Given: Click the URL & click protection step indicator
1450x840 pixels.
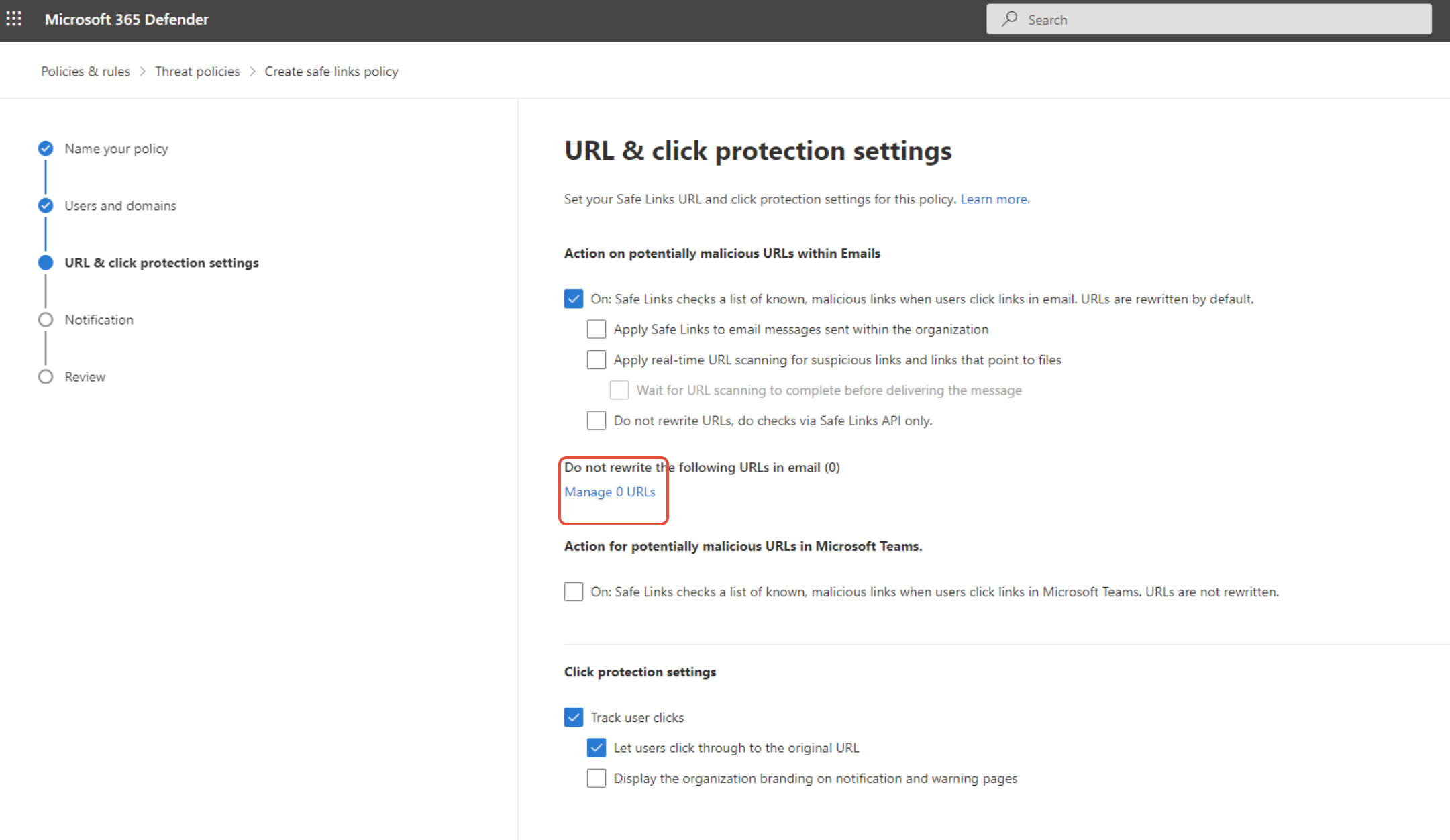Looking at the screenshot, I should [x=45, y=262].
